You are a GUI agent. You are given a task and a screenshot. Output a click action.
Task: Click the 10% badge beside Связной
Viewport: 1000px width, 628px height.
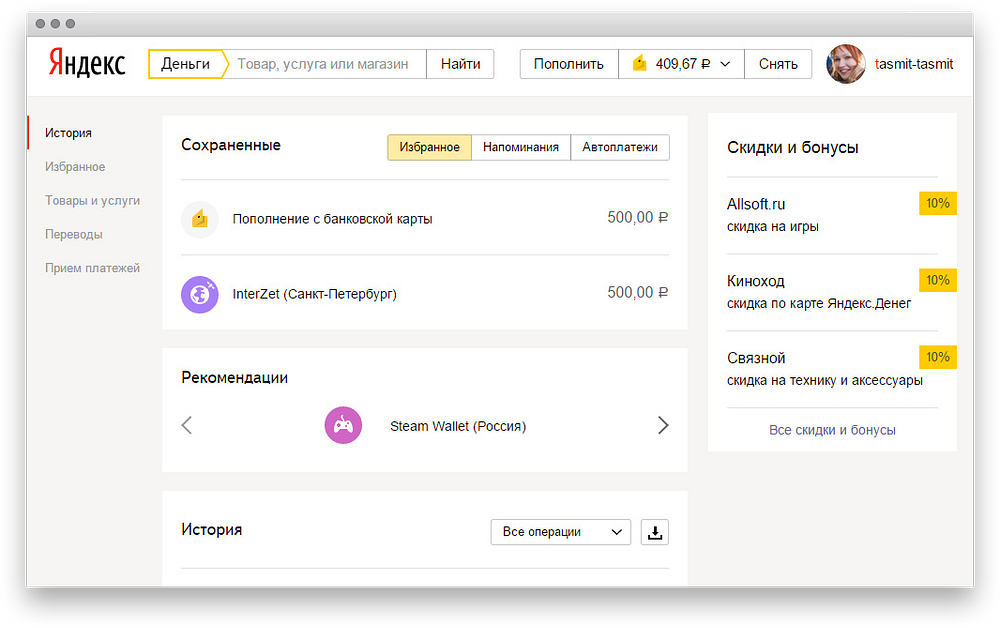(x=938, y=357)
